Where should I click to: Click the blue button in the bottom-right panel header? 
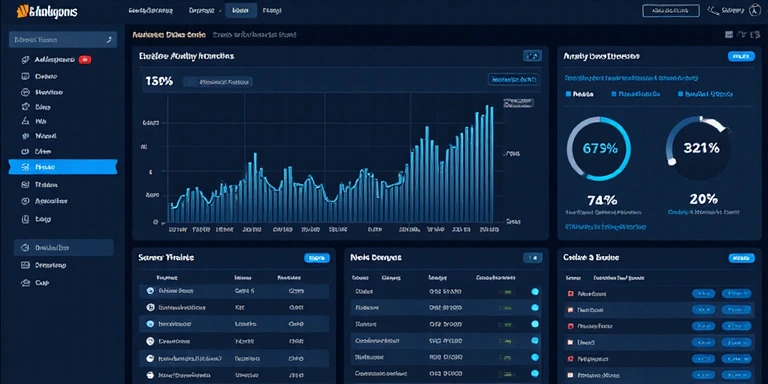tap(742, 258)
